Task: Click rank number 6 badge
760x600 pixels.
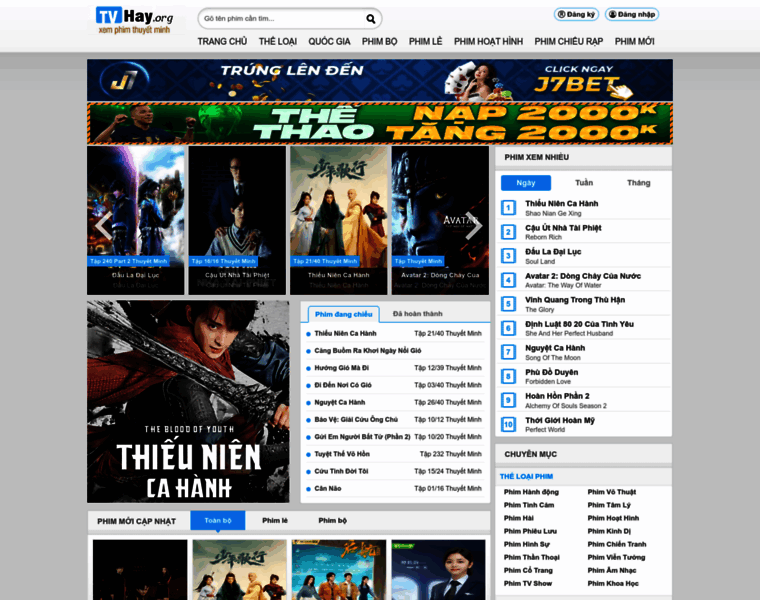Action: [x=508, y=328]
